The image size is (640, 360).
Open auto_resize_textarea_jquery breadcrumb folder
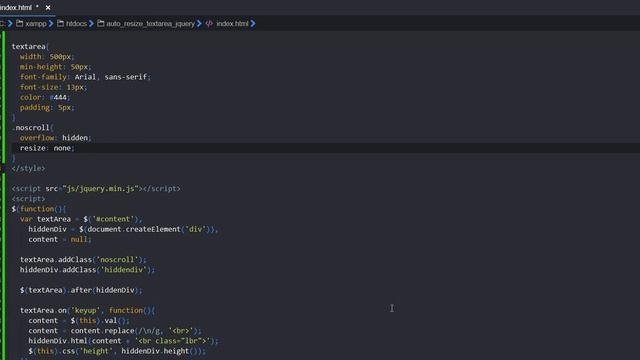150,24
